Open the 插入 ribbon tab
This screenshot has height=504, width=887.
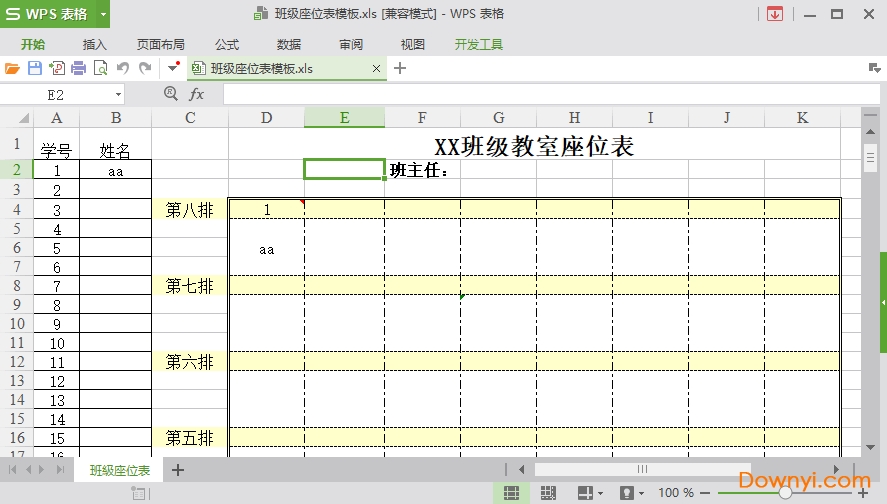[x=94, y=44]
